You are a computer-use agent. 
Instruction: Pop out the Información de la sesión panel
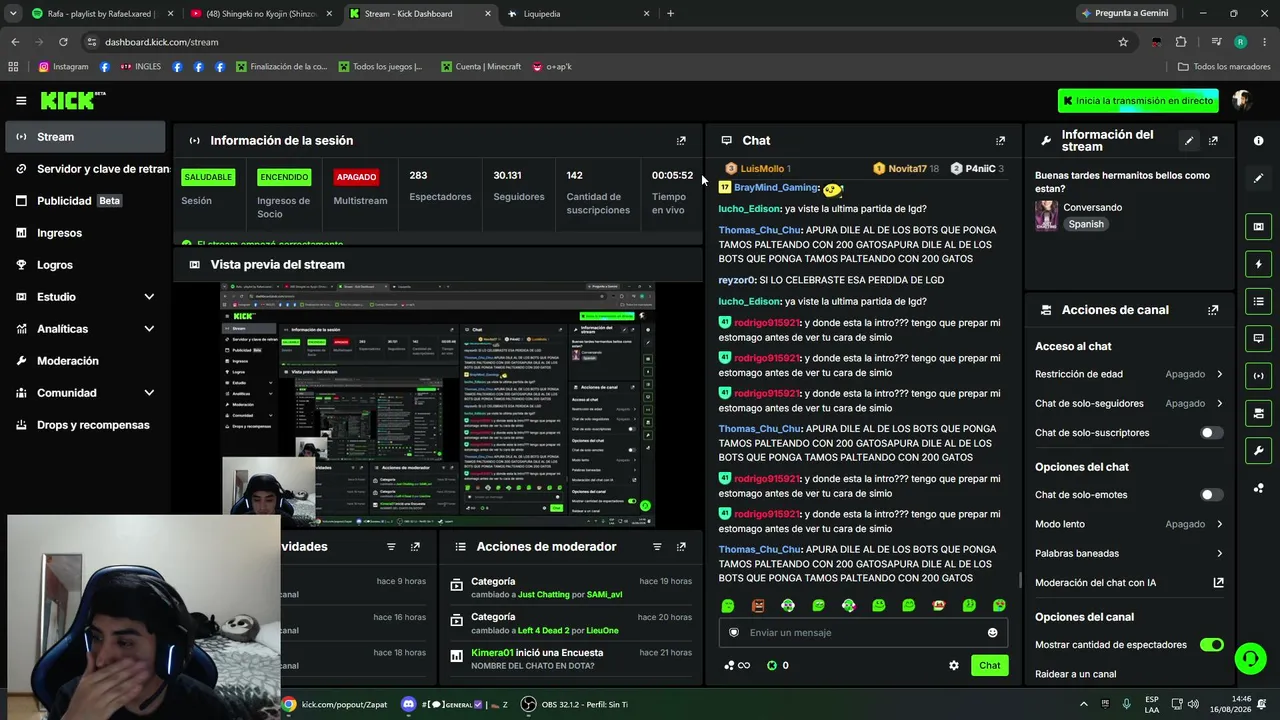(681, 141)
